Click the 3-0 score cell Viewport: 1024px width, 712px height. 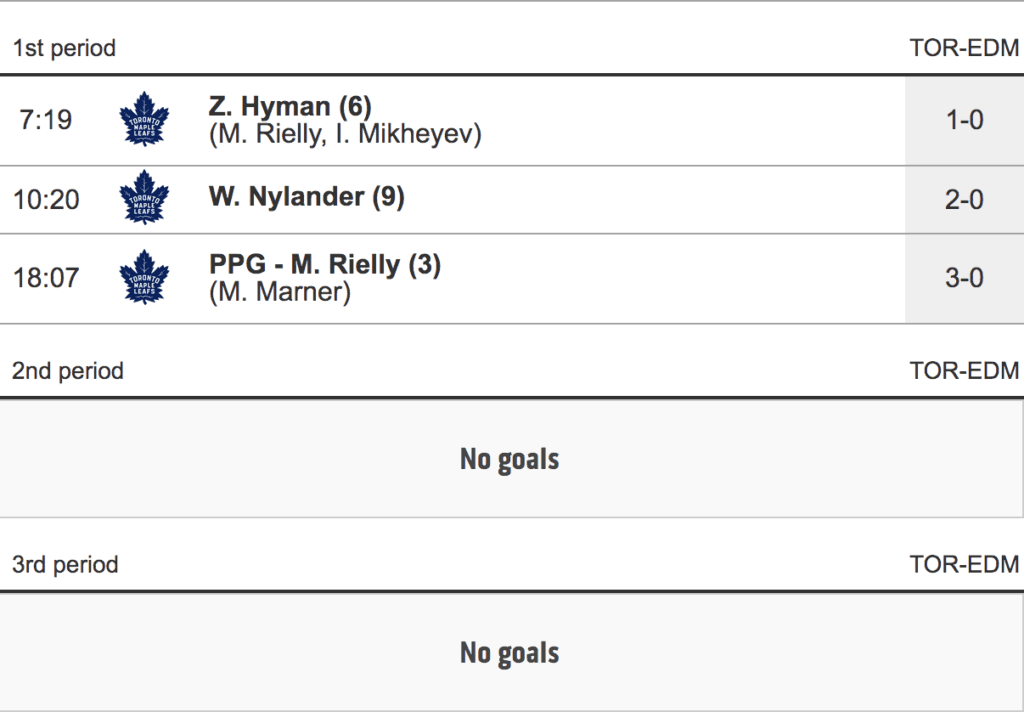[x=964, y=278]
